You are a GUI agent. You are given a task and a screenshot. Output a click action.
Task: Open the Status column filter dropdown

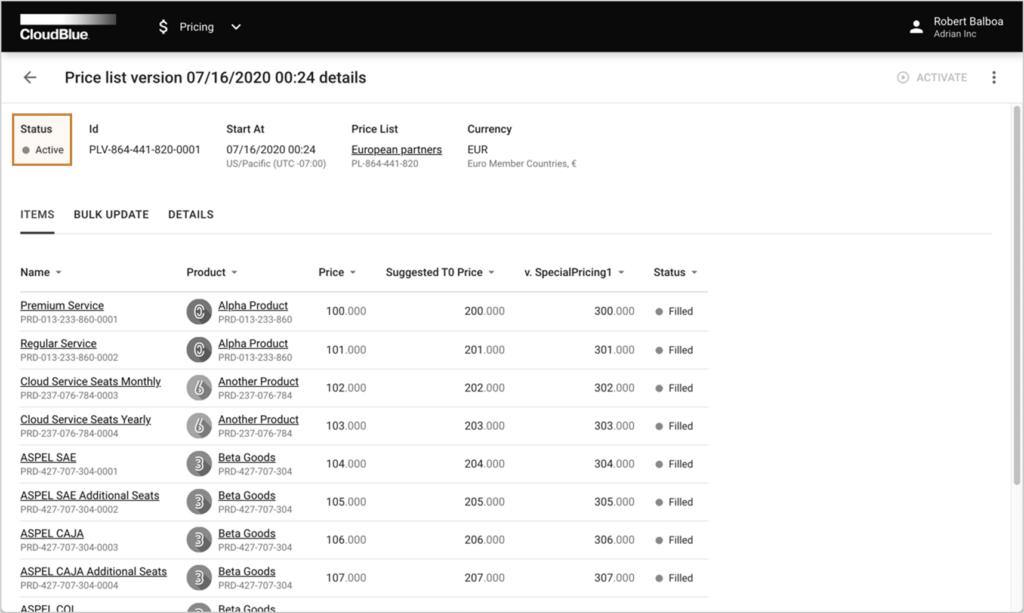(x=698, y=272)
